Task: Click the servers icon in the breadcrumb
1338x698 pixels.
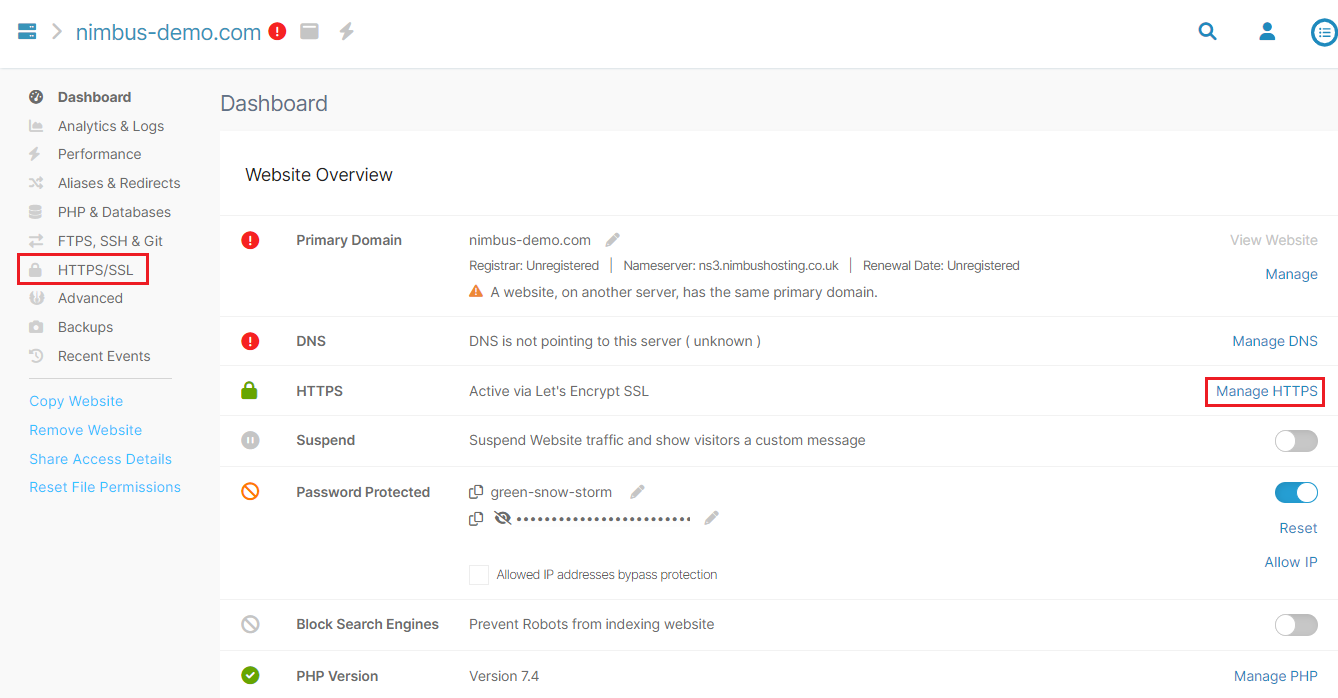Action: coord(27,32)
